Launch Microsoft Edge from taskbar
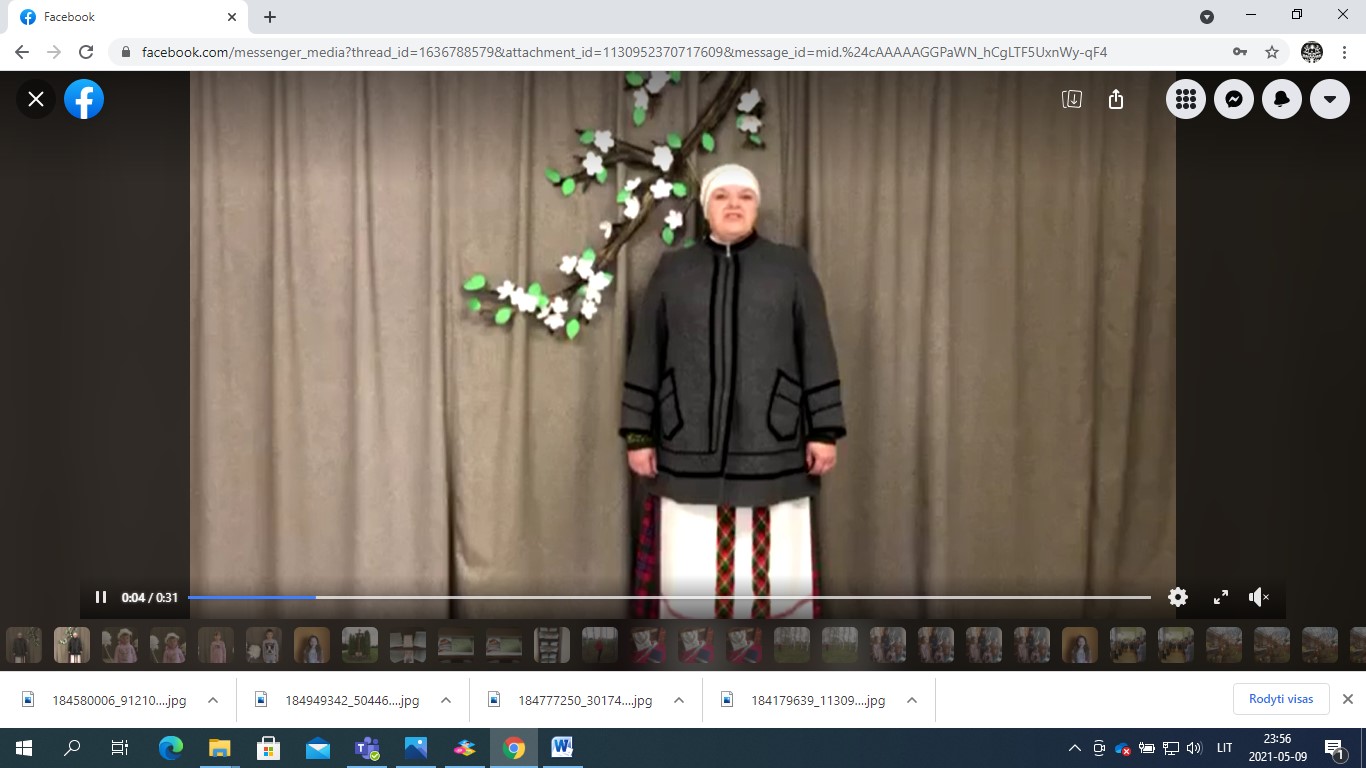1366x768 pixels. click(171, 748)
